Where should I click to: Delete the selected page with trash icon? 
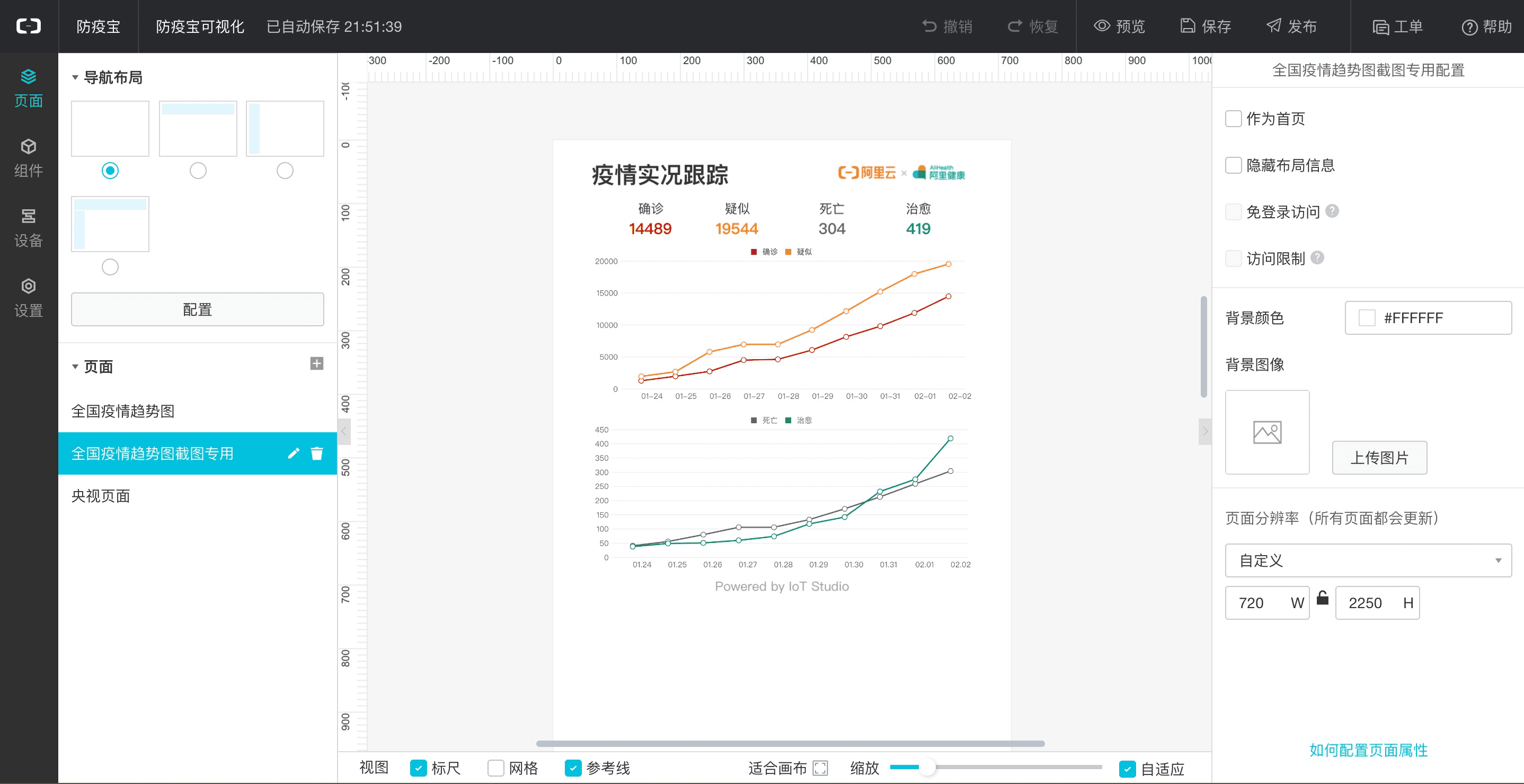coord(317,453)
